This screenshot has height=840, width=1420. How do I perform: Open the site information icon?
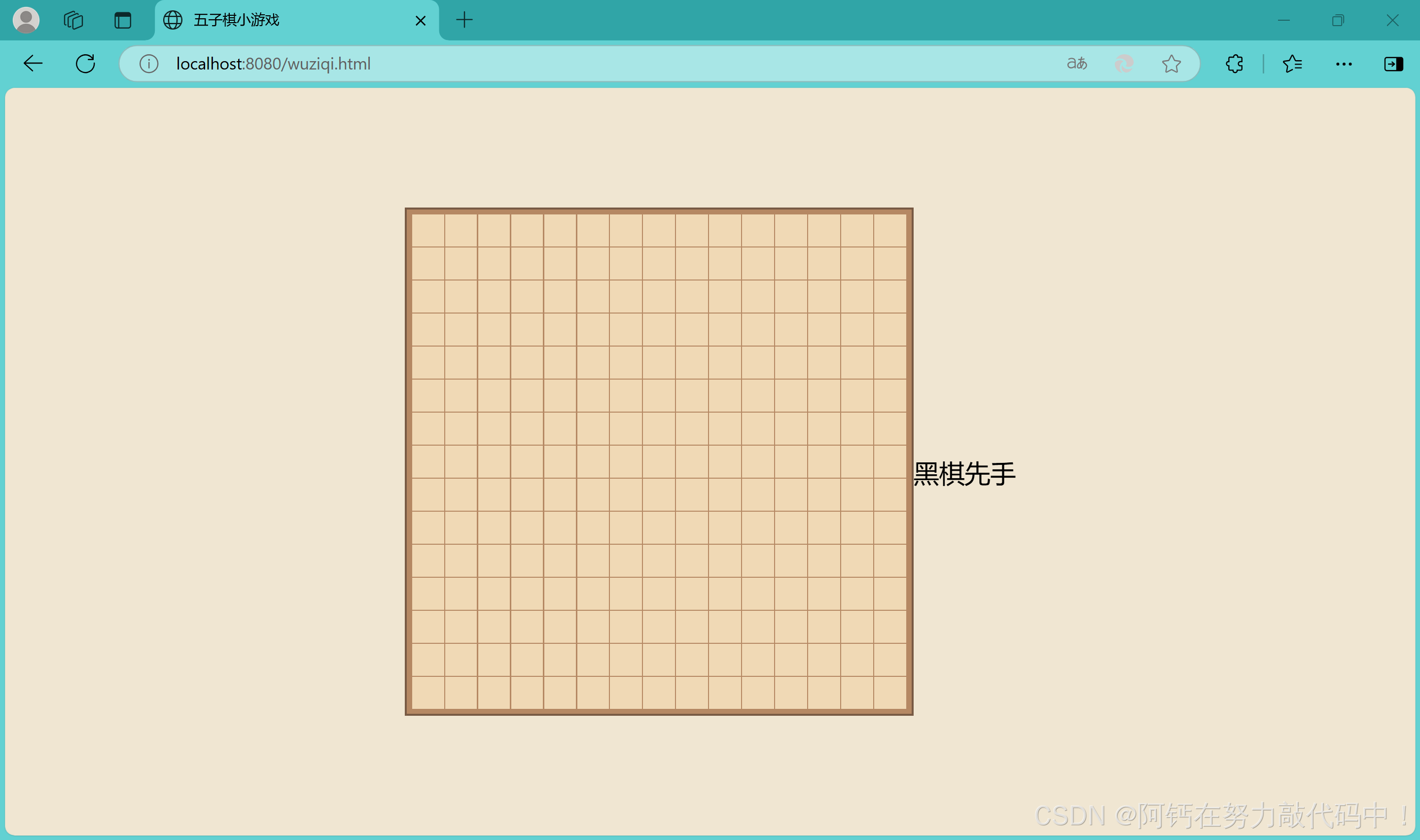[149, 64]
